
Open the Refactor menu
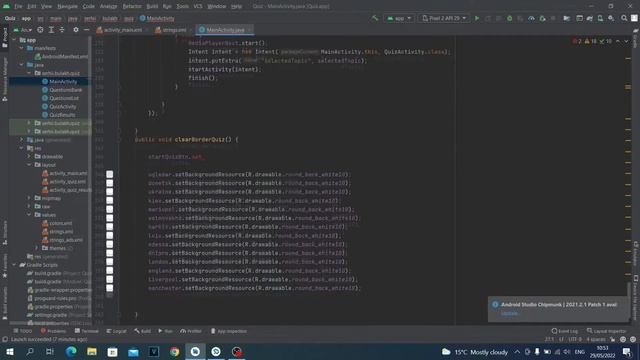click(132, 6)
